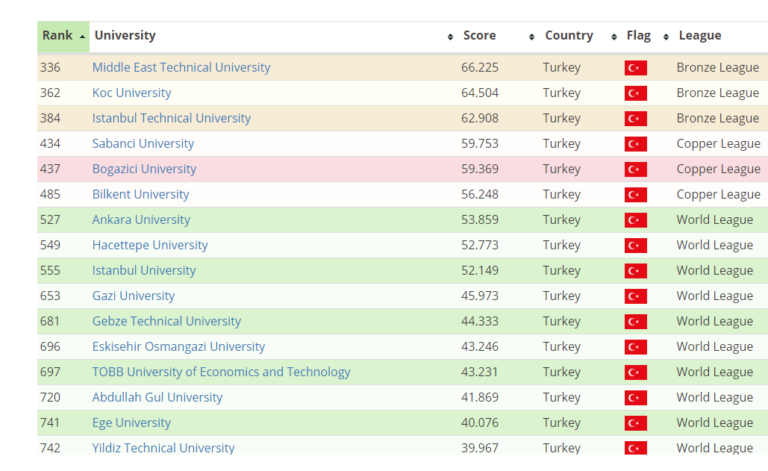Click Turkey flag in Middle East Technical row
Viewport: 768px width, 471px height.
[635, 68]
